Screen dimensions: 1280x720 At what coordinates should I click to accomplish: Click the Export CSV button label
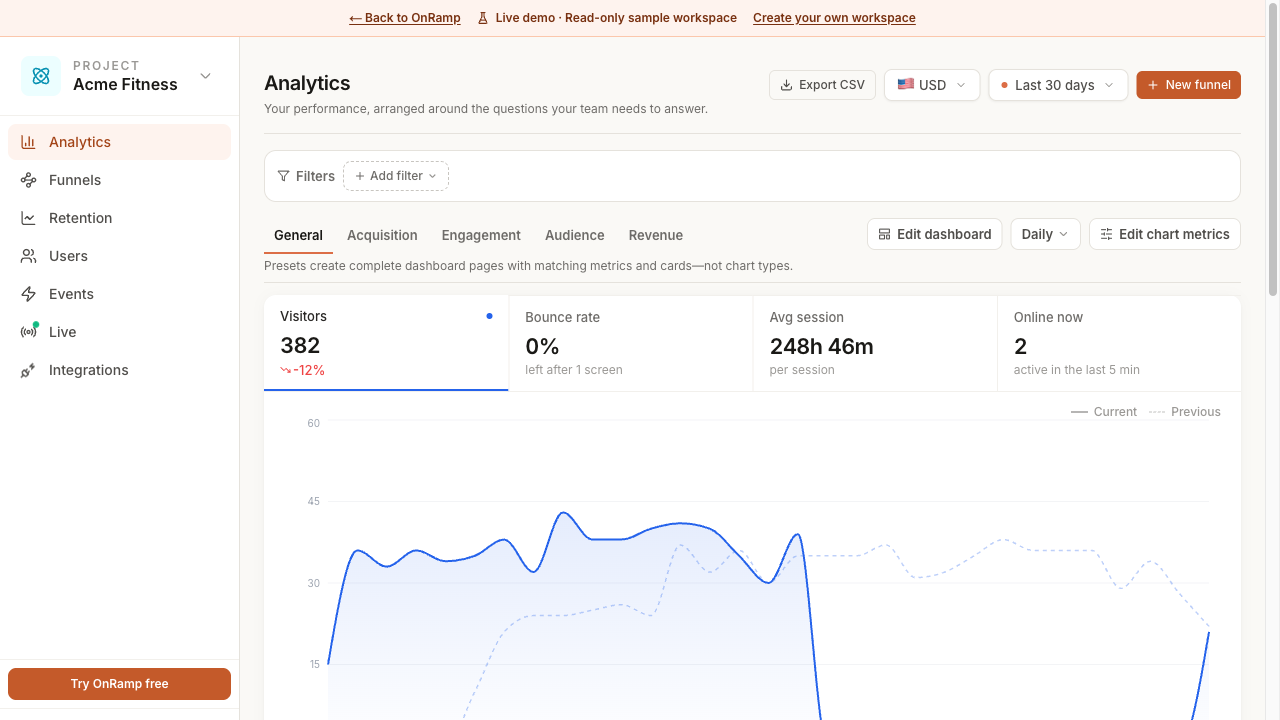point(832,85)
